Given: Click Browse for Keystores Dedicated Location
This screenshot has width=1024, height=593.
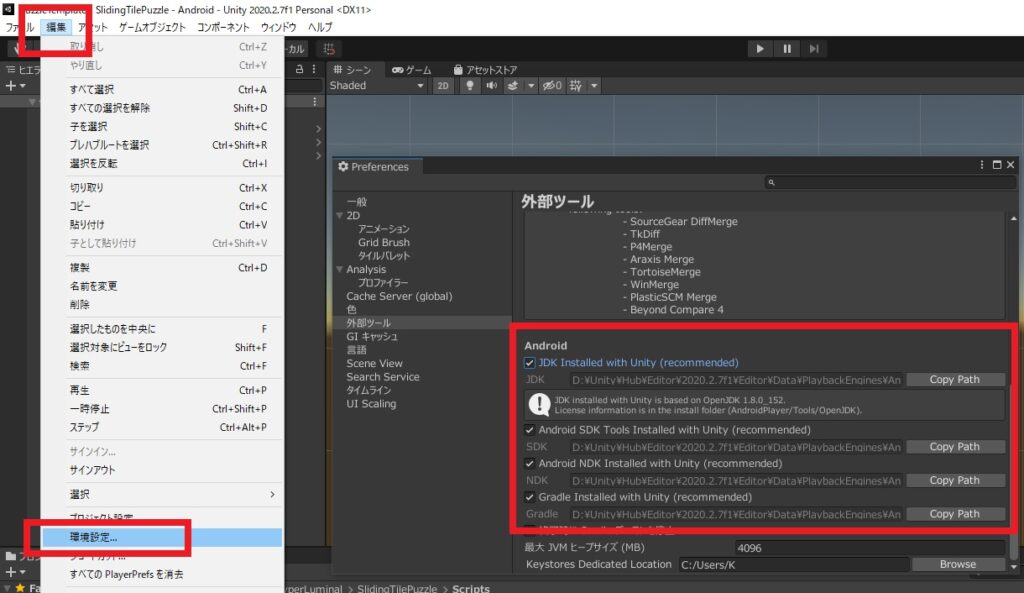Looking at the screenshot, I should pos(958,564).
